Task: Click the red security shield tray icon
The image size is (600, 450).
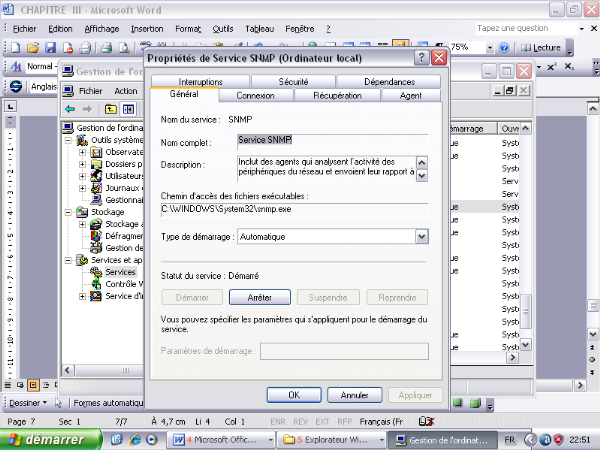Action: tap(559, 440)
